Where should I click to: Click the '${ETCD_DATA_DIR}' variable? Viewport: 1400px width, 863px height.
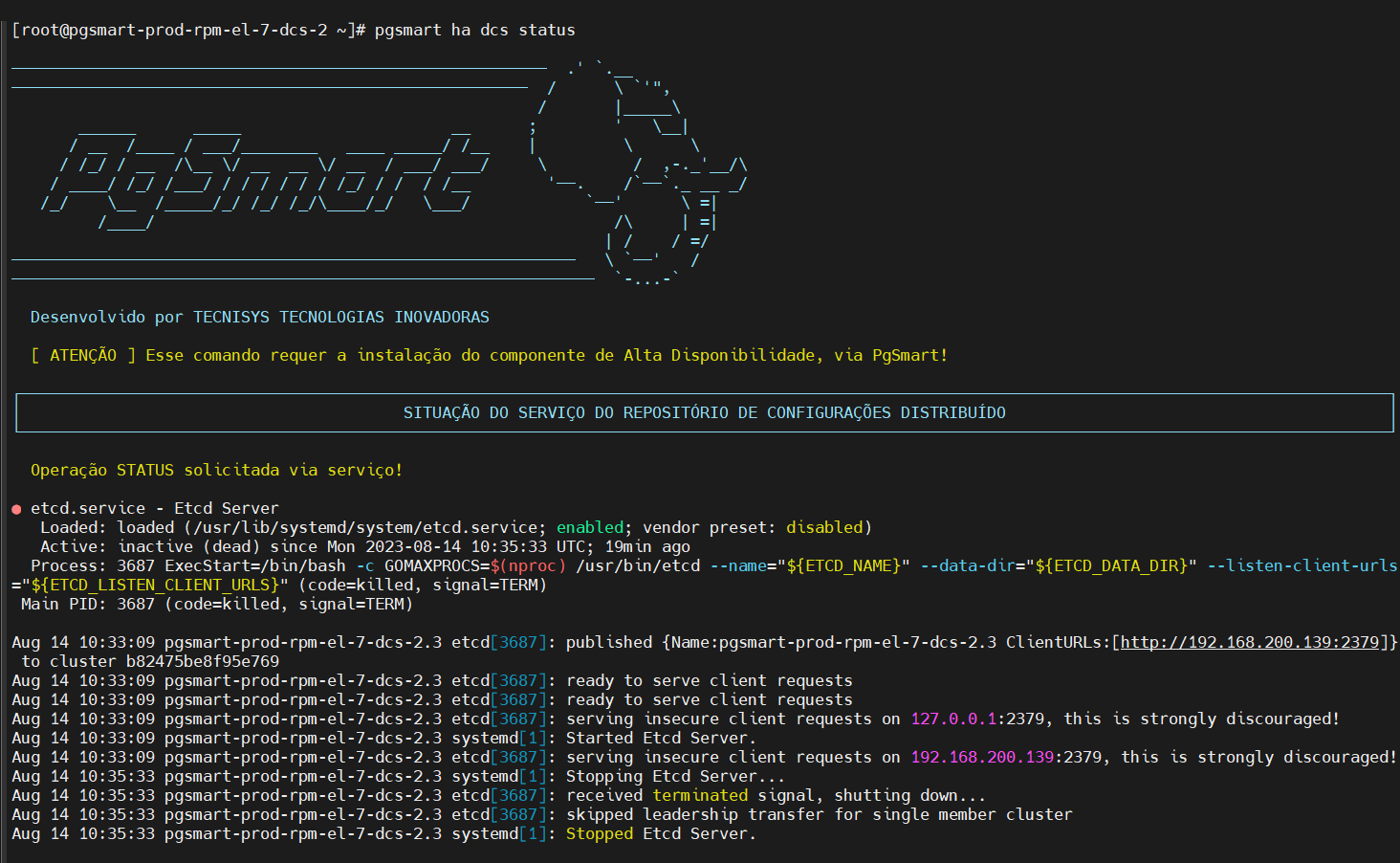(x=1111, y=565)
